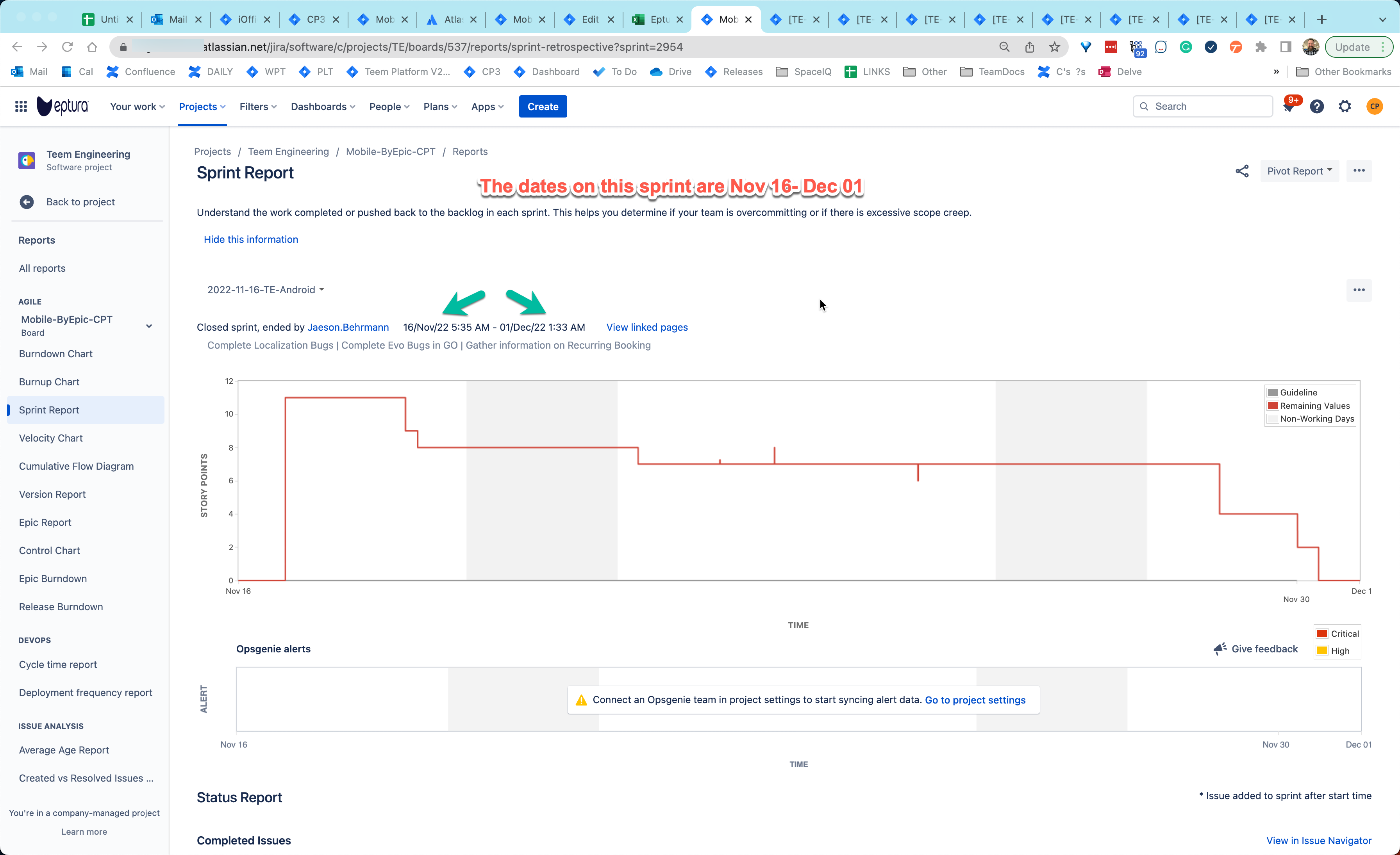This screenshot has width=1400, height=855.
Task: Open the Jira help question mark icon
Action: click(1316, 106)
